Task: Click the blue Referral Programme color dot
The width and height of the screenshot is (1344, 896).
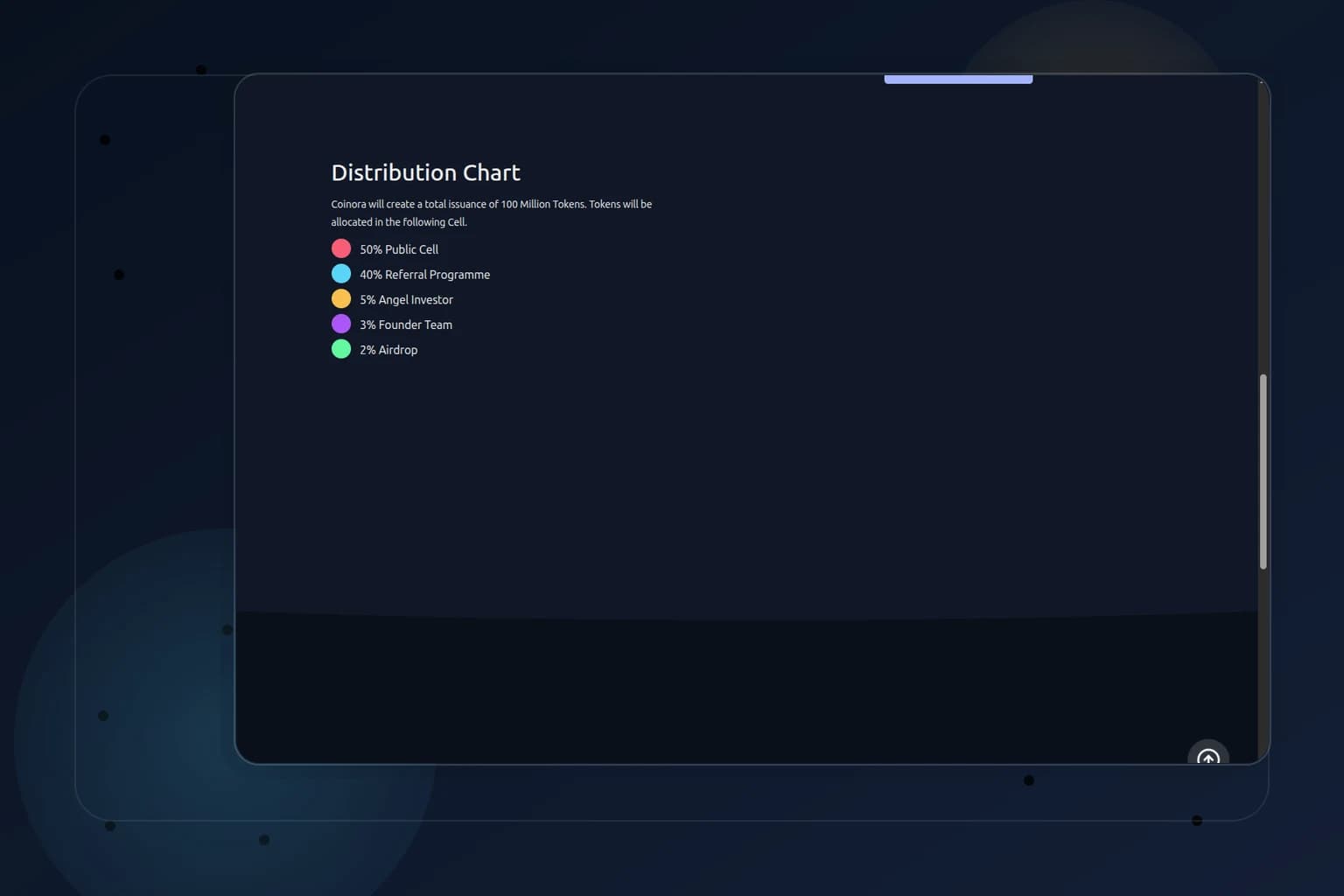Action: tap(341, 274)
